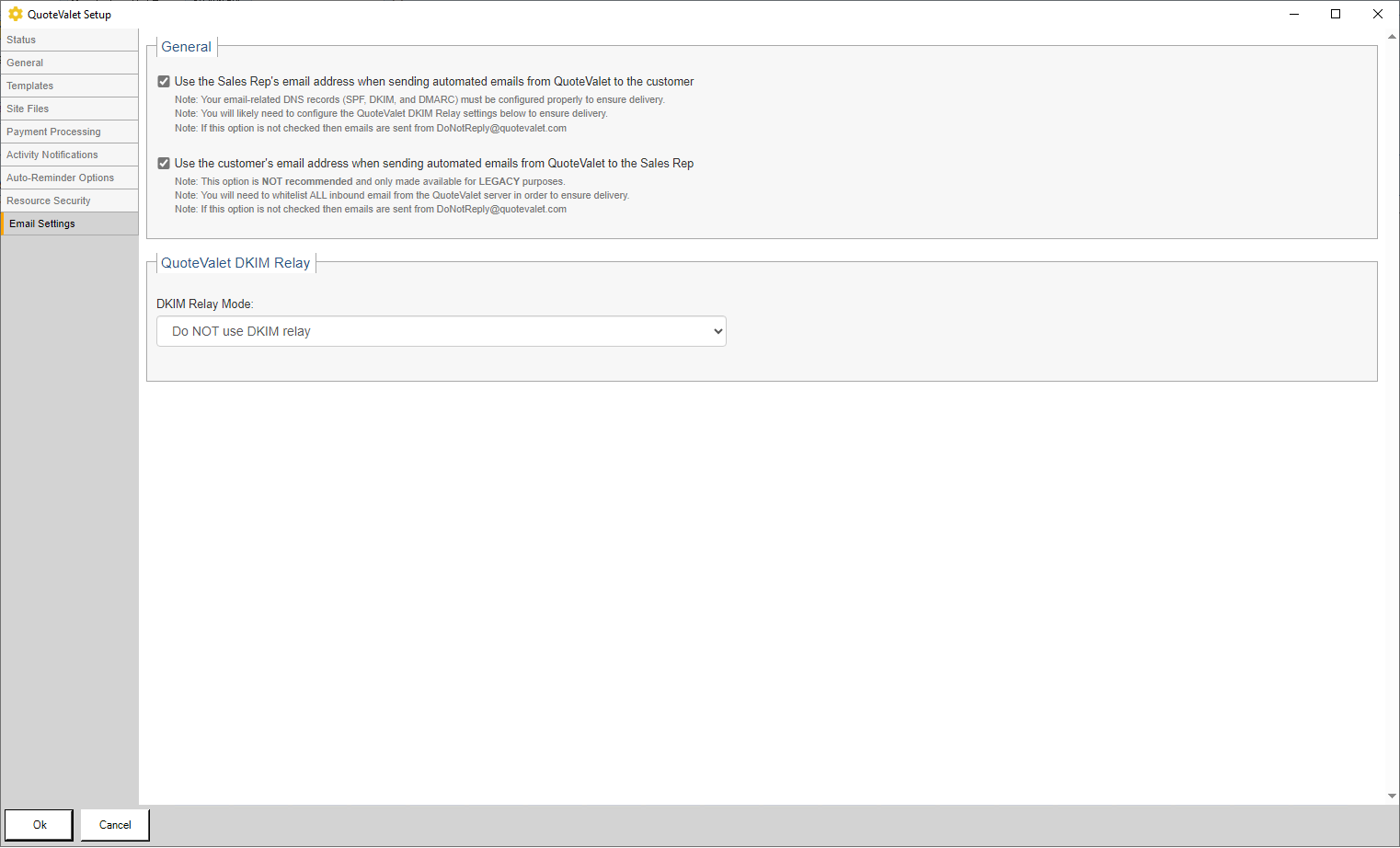1400x848 pixels.
Task: Select Email Settings section
Action: [x=69, y=223]
